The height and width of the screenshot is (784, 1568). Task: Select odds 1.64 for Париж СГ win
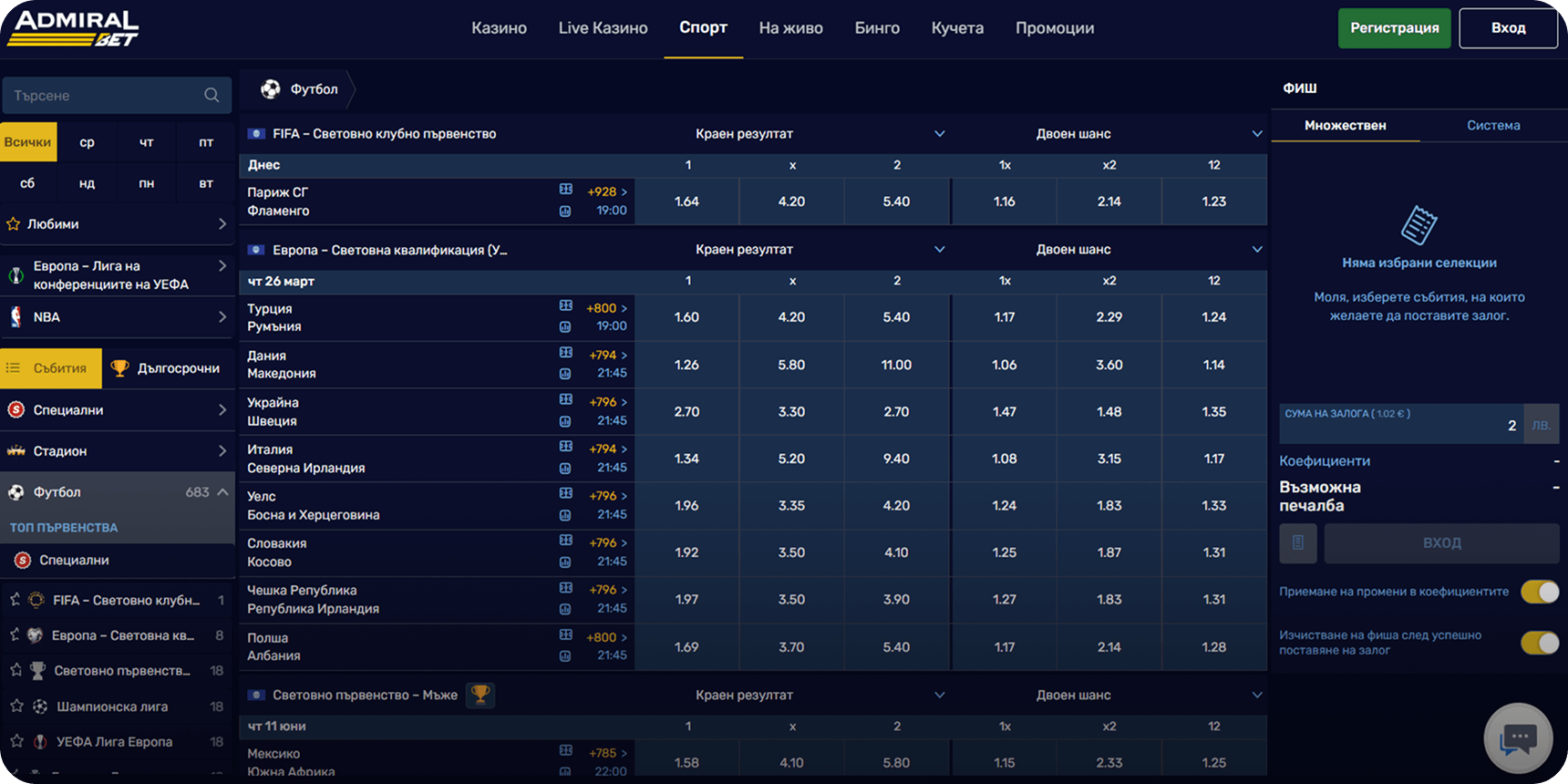pos(687,201)
